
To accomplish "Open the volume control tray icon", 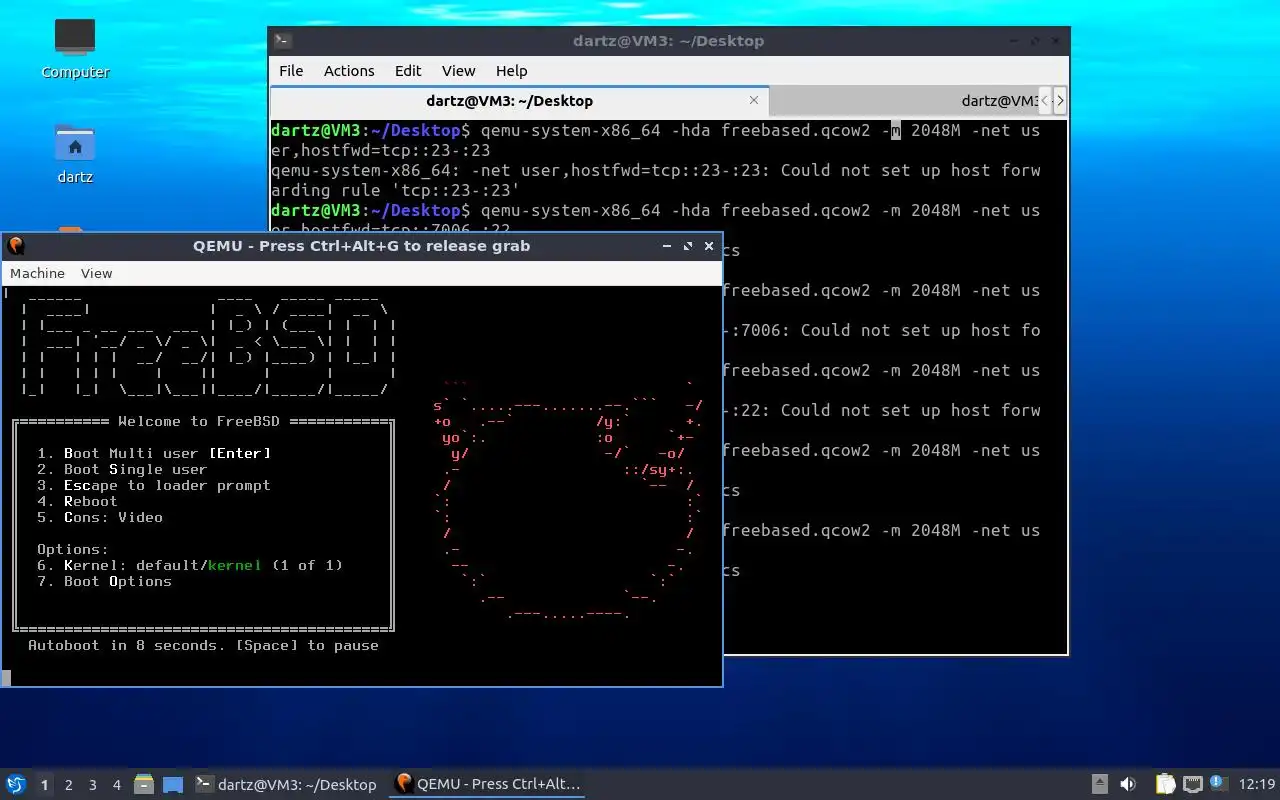I will tap(1128, 784).
